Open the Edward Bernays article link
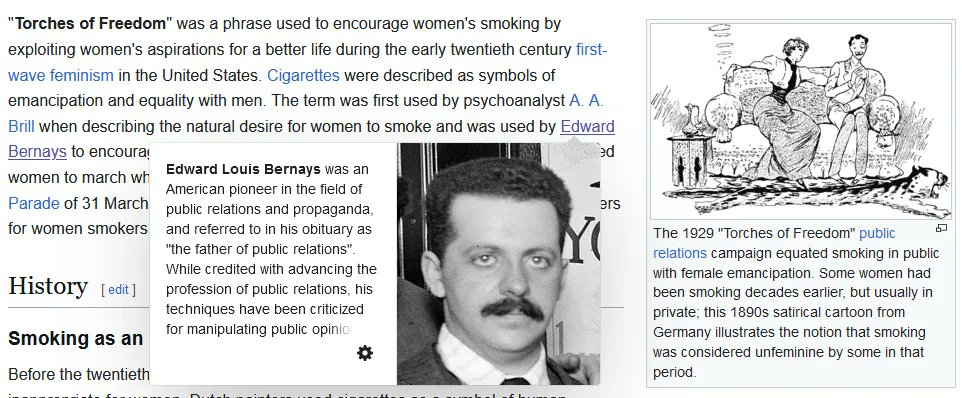Viewport: 962px width, 398px height. (587, 126)
